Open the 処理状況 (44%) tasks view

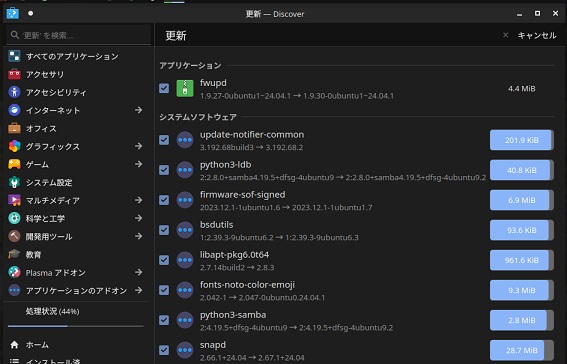(76, 312)
